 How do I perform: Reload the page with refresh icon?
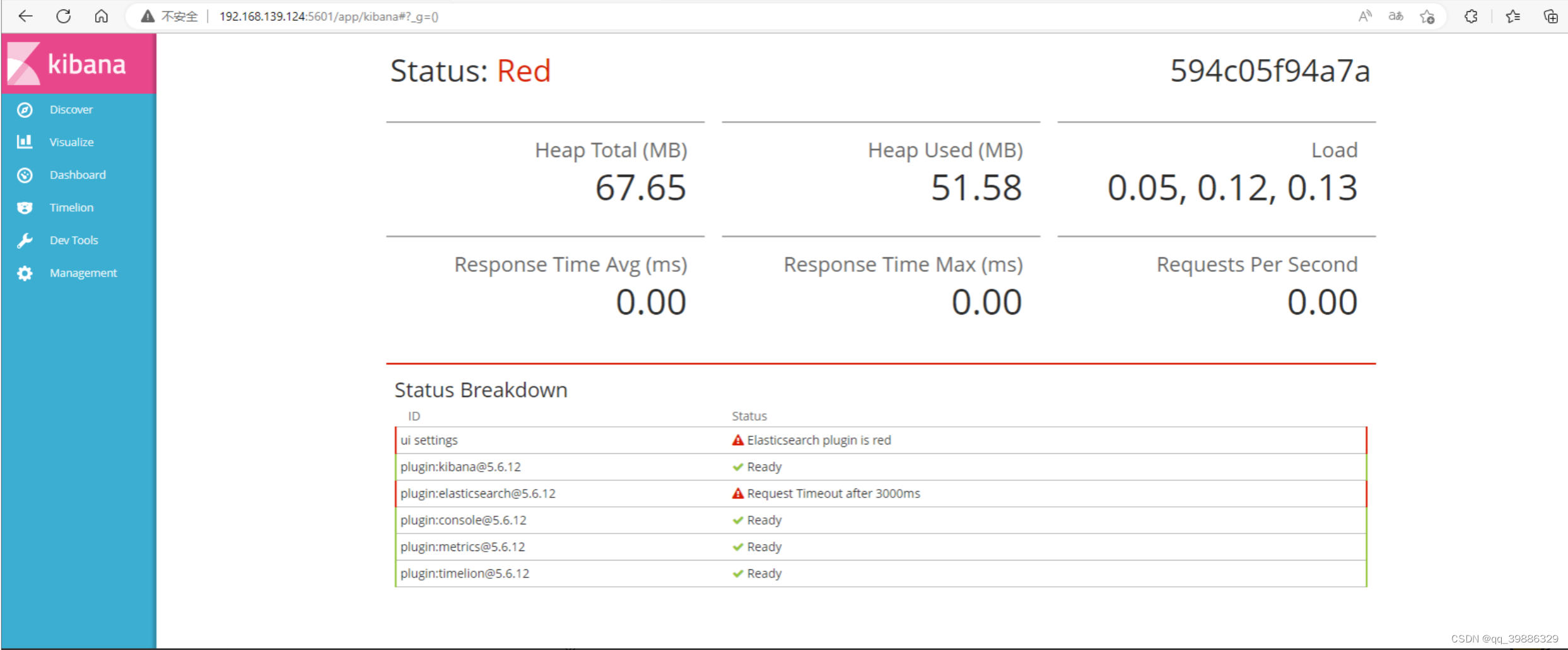tap(64, 16)
